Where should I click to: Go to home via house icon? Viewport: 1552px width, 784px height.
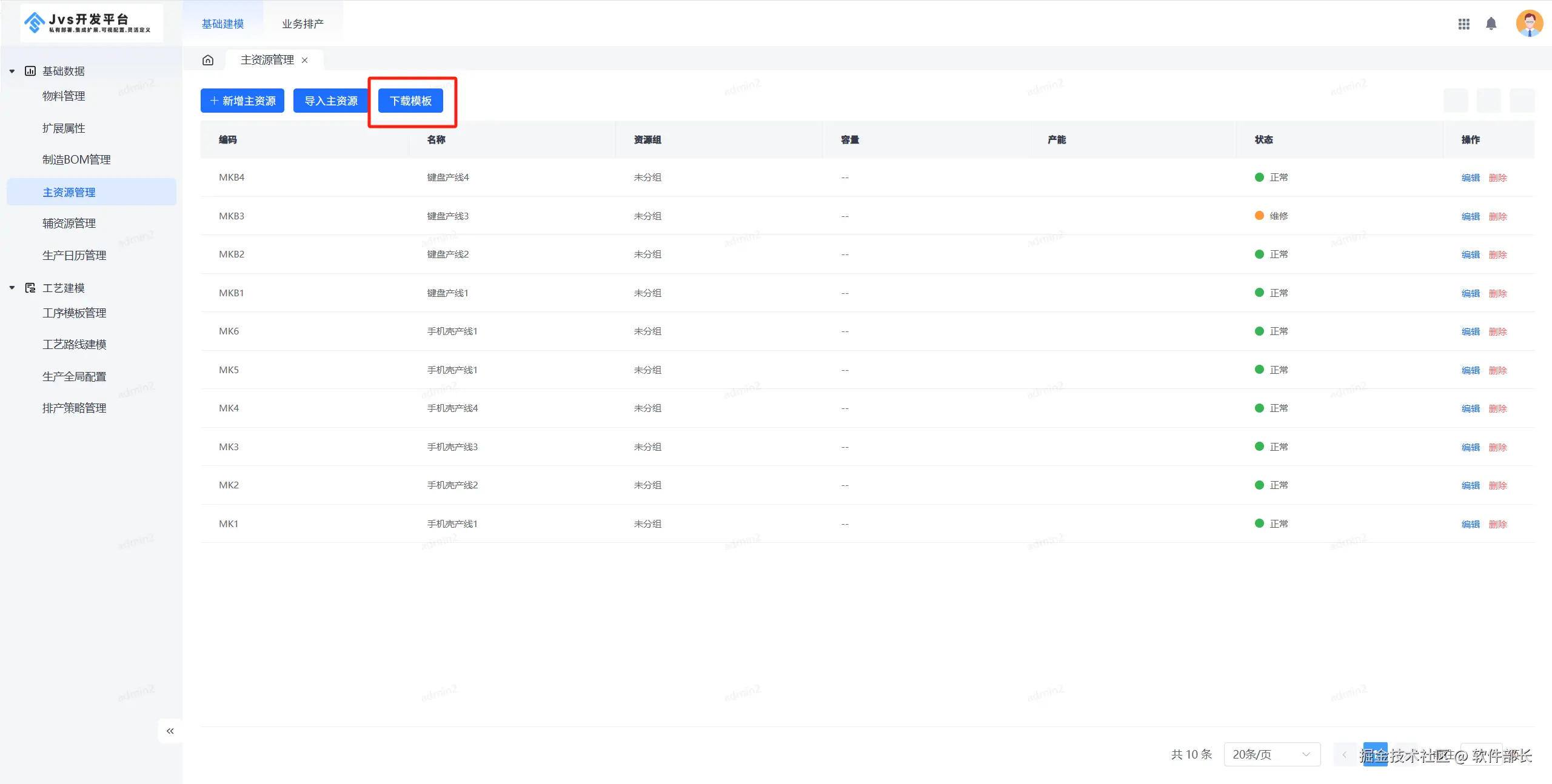pyautogui.click(x=208, y=60)
